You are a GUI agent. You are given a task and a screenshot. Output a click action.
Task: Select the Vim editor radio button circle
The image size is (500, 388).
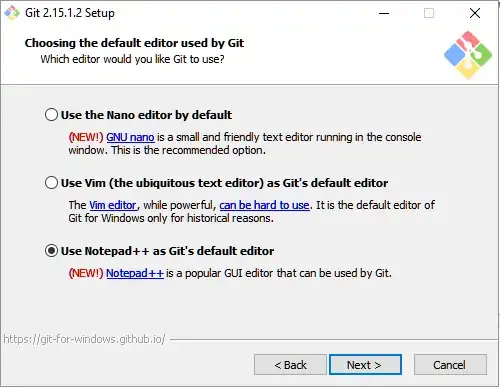point(51,183)
